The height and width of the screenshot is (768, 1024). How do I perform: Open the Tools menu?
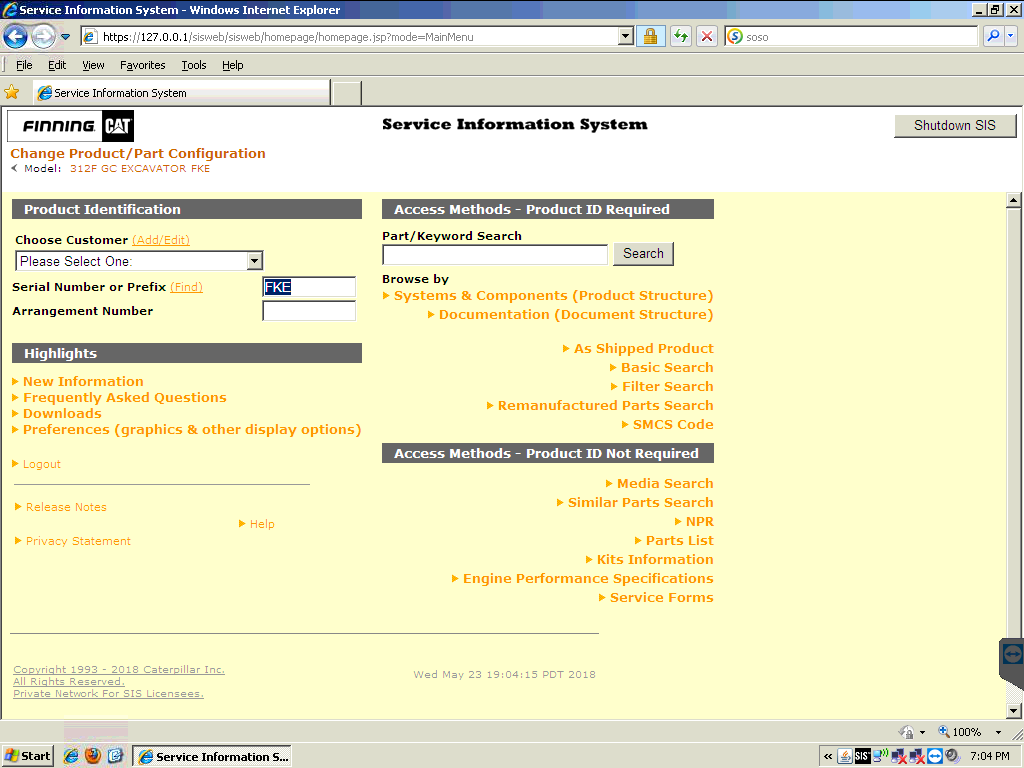pos(194,65)
